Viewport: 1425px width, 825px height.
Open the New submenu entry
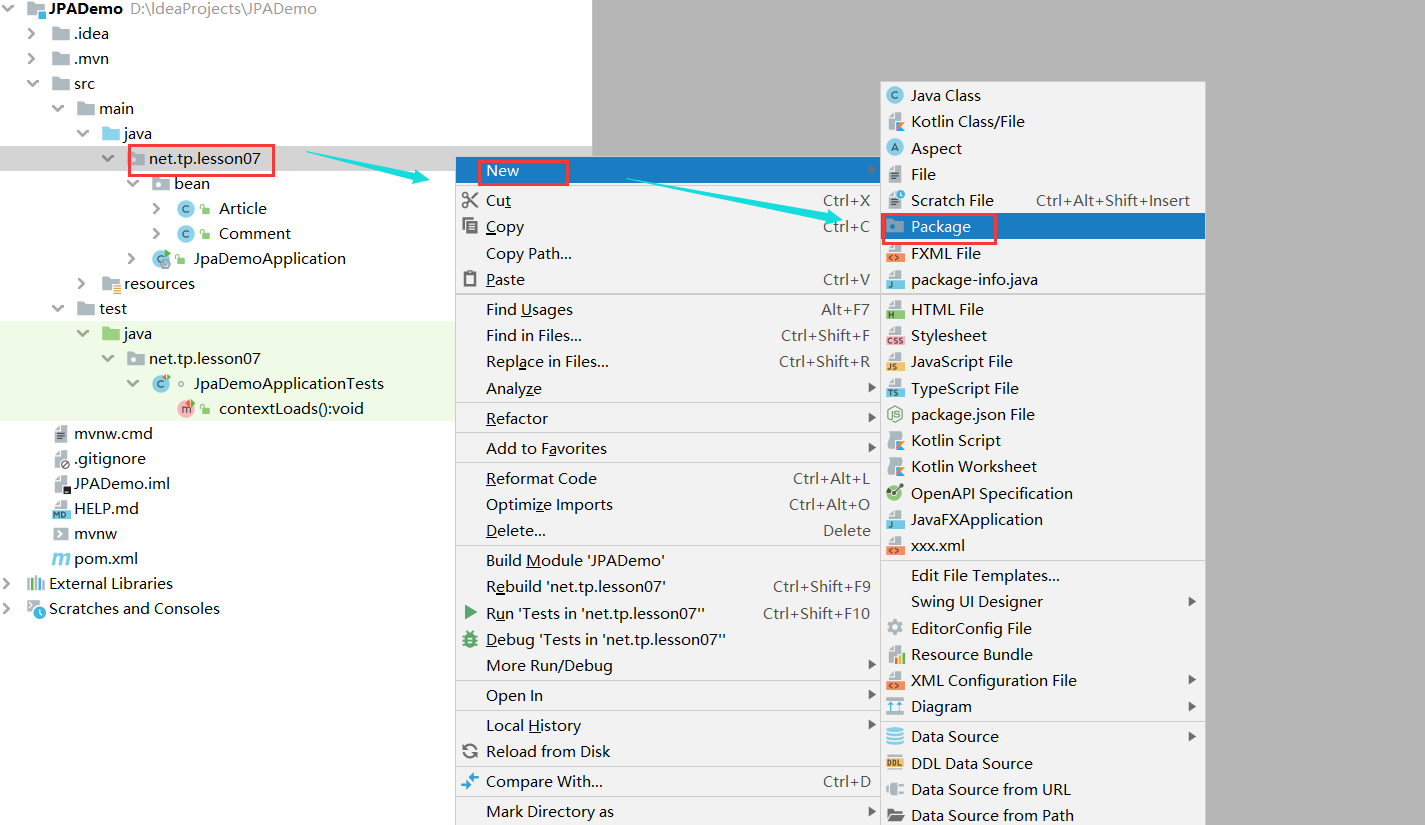(x=668, y=171)
